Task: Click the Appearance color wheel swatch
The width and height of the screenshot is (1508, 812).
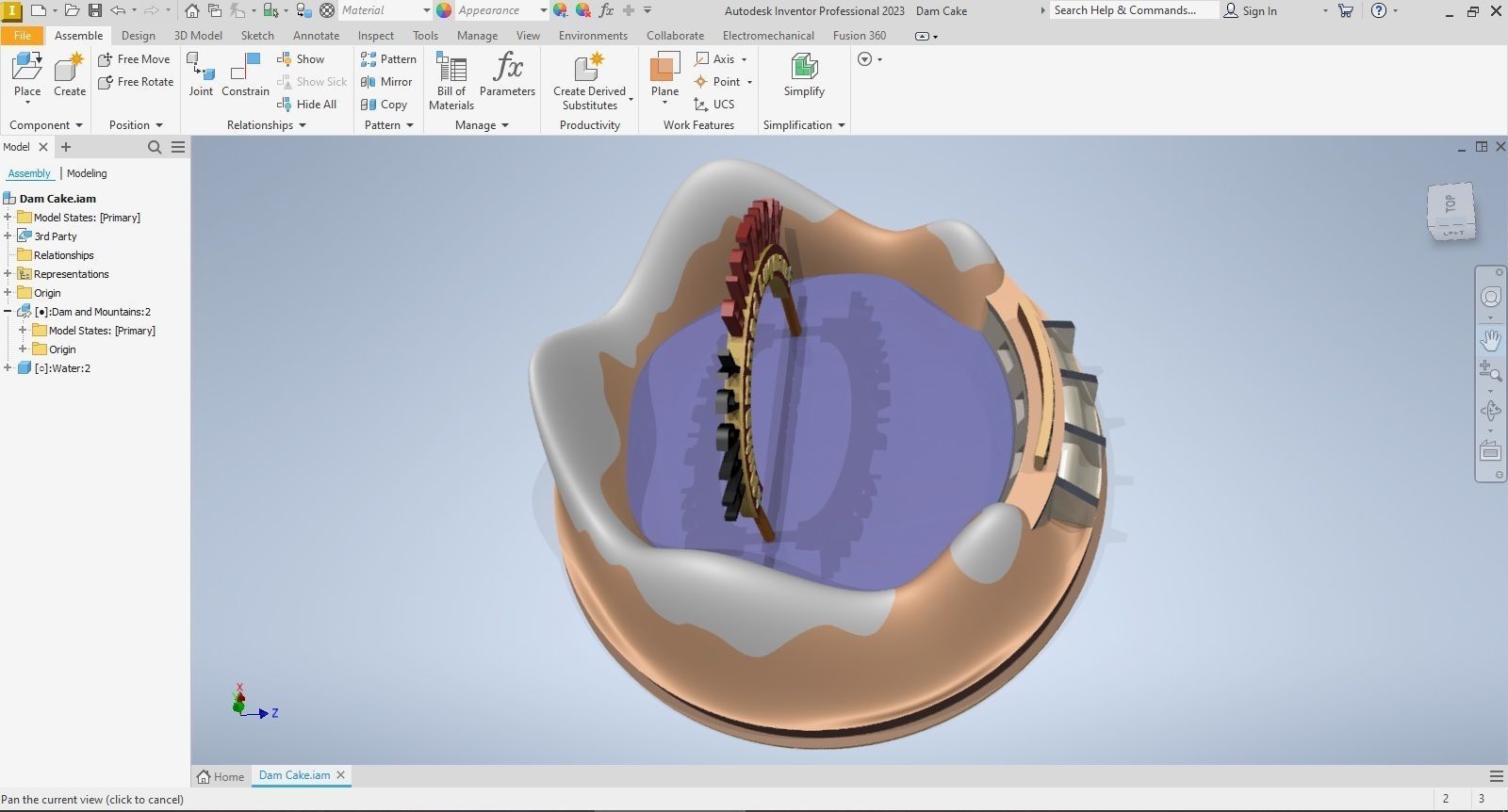Action: (444, 10)
